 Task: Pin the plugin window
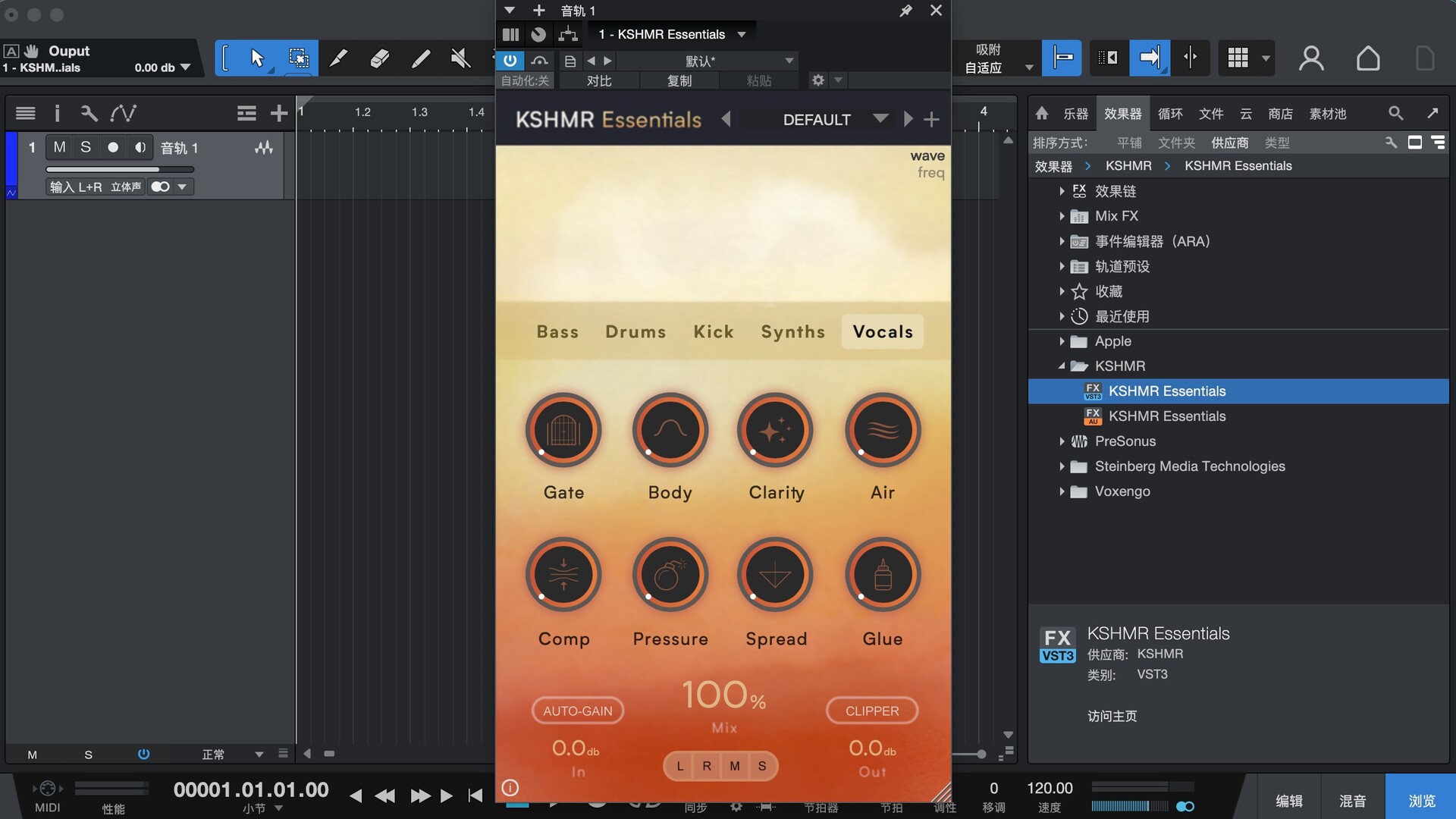click(905, 11)
